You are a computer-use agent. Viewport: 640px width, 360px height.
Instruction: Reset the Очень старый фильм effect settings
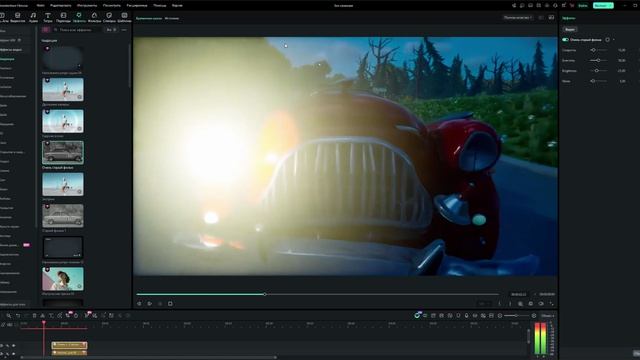[x=607, y=40]
